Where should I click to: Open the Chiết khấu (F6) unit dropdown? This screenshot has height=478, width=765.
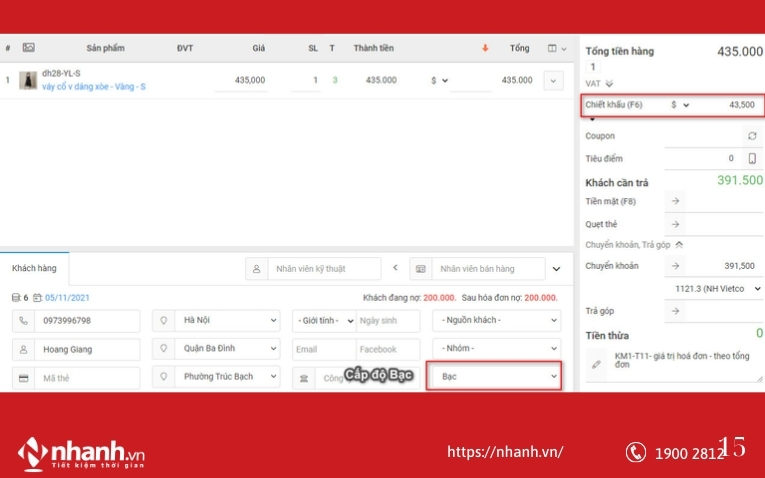point(681,104)
